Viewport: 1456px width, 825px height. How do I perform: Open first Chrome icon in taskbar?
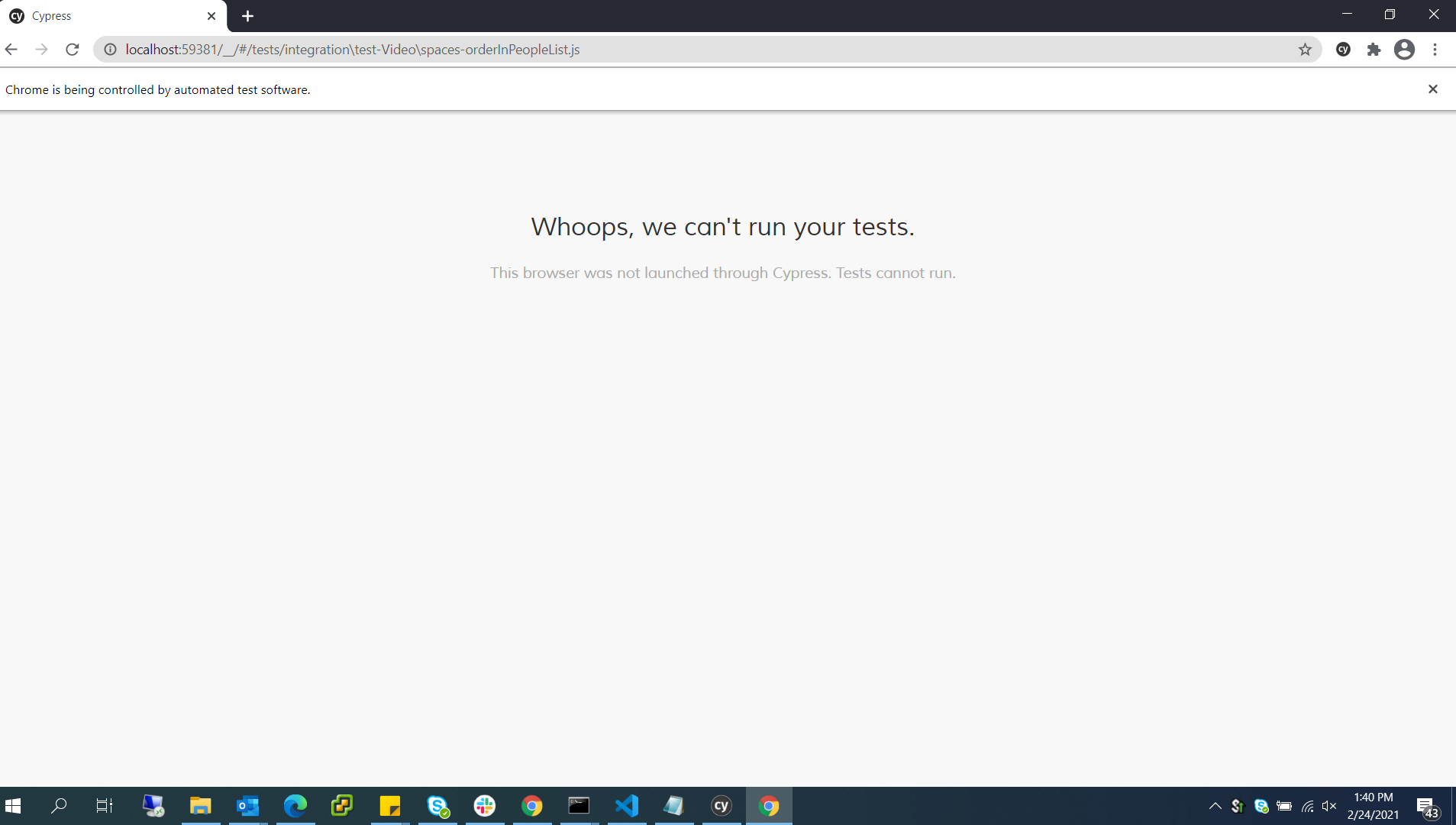click(x=532, y=806)
